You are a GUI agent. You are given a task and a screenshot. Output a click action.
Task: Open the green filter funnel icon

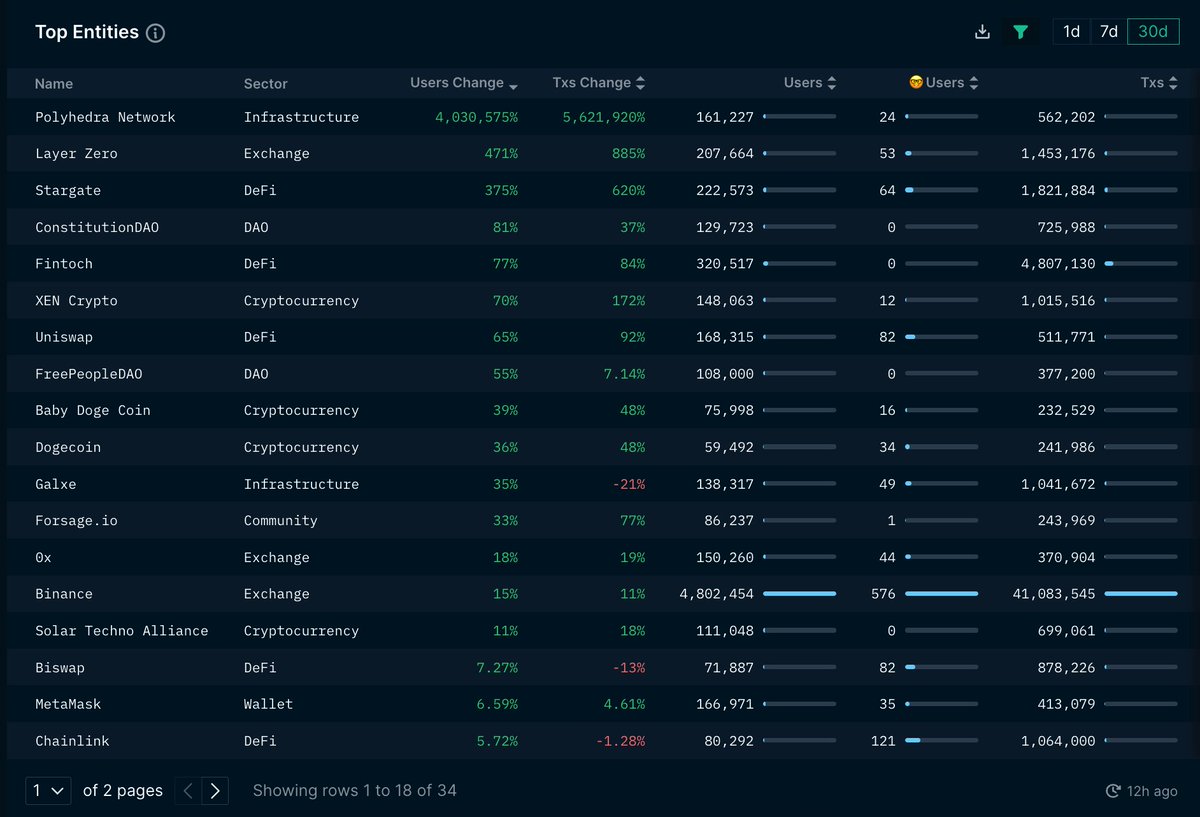coord(1020,32)
